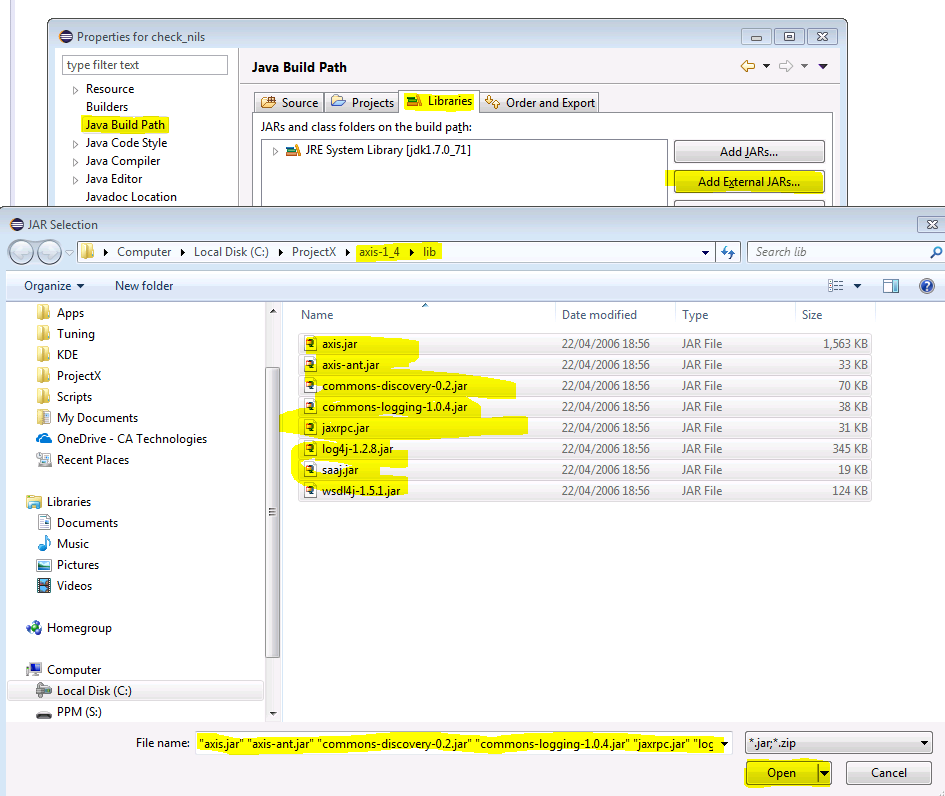Click the axis-1_4 breadcrumb segment
945x796 pixels.
(379, 252)
